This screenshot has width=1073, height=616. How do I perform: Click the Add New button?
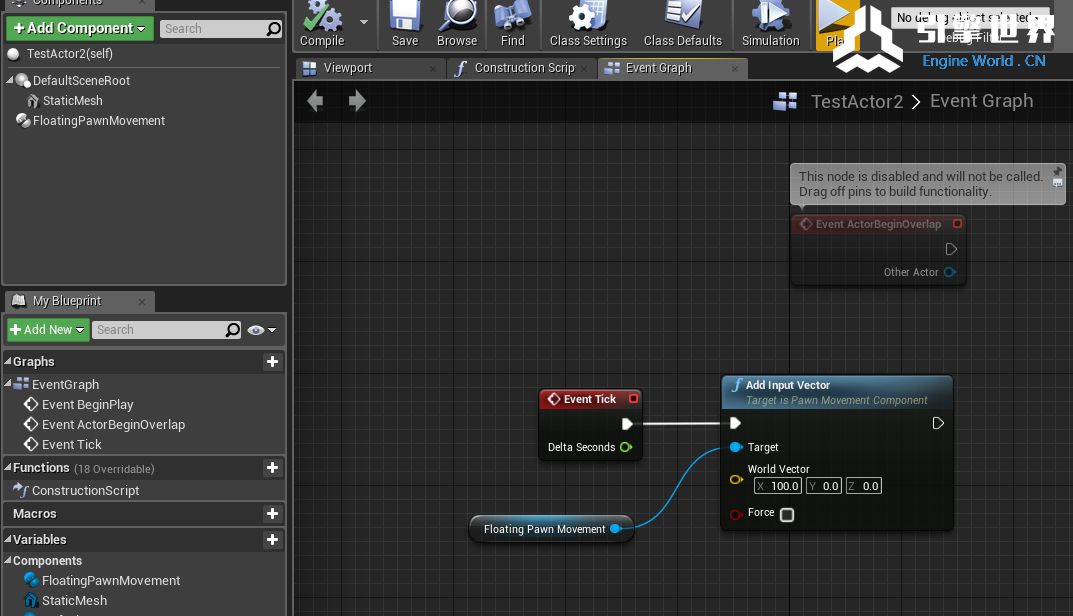tap(48, 330)
